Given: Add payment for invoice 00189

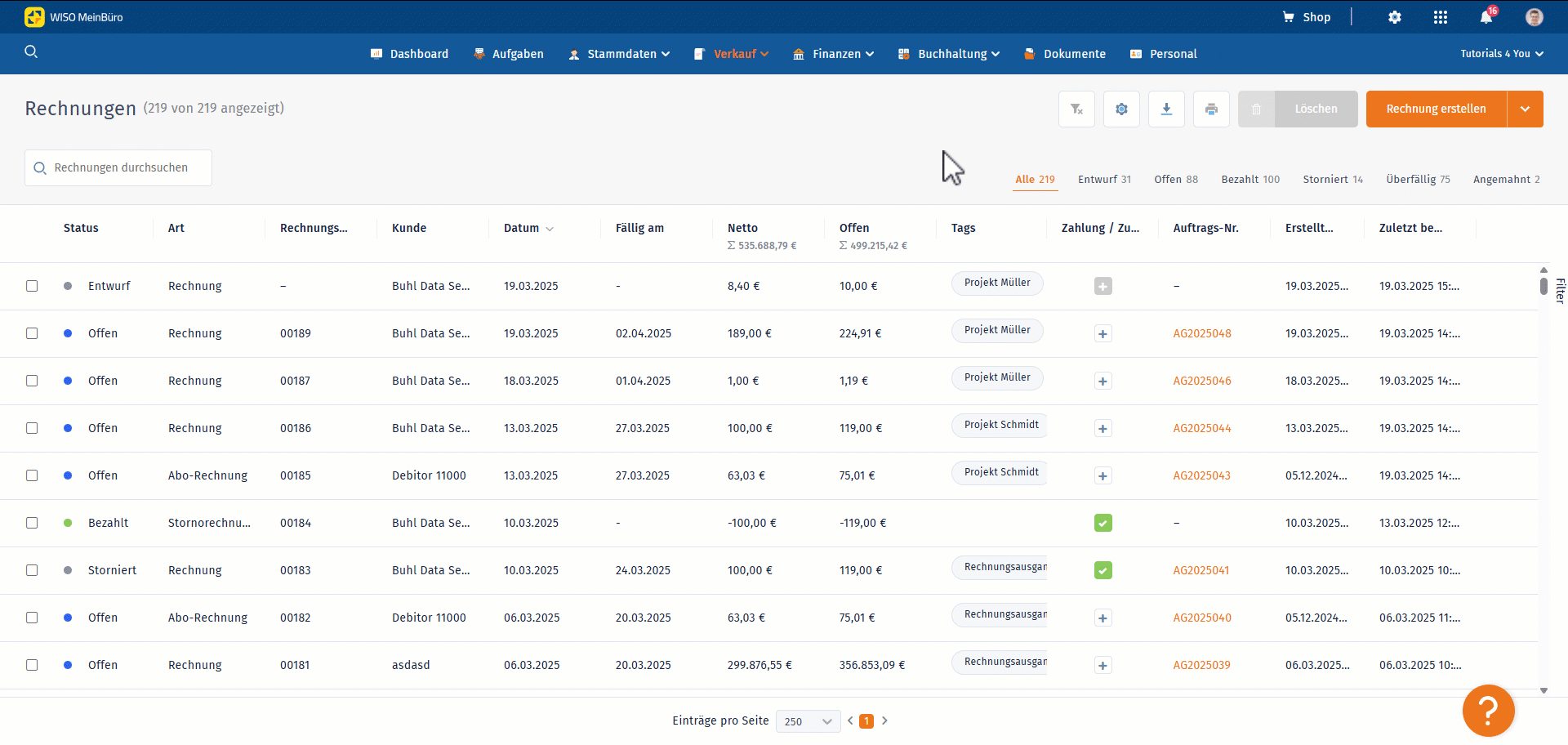Looking at the screenshot, I should 1102,333.
